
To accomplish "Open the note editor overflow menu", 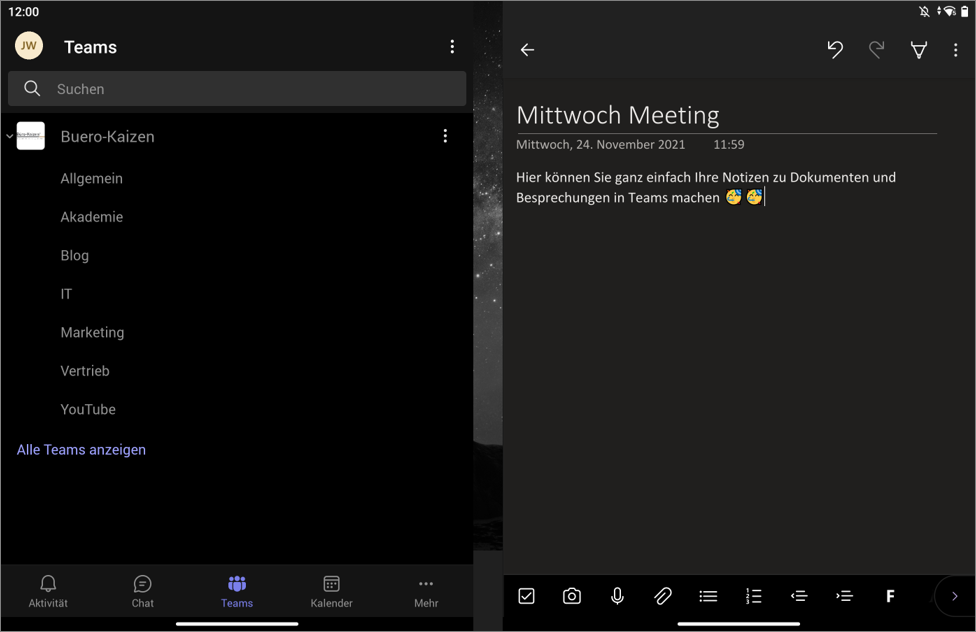I will point(955,50).
